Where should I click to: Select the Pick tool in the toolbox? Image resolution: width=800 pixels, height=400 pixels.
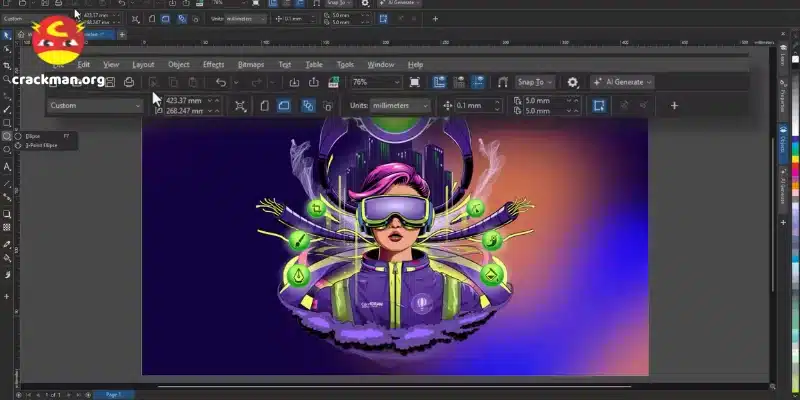(x=7, y=35)
